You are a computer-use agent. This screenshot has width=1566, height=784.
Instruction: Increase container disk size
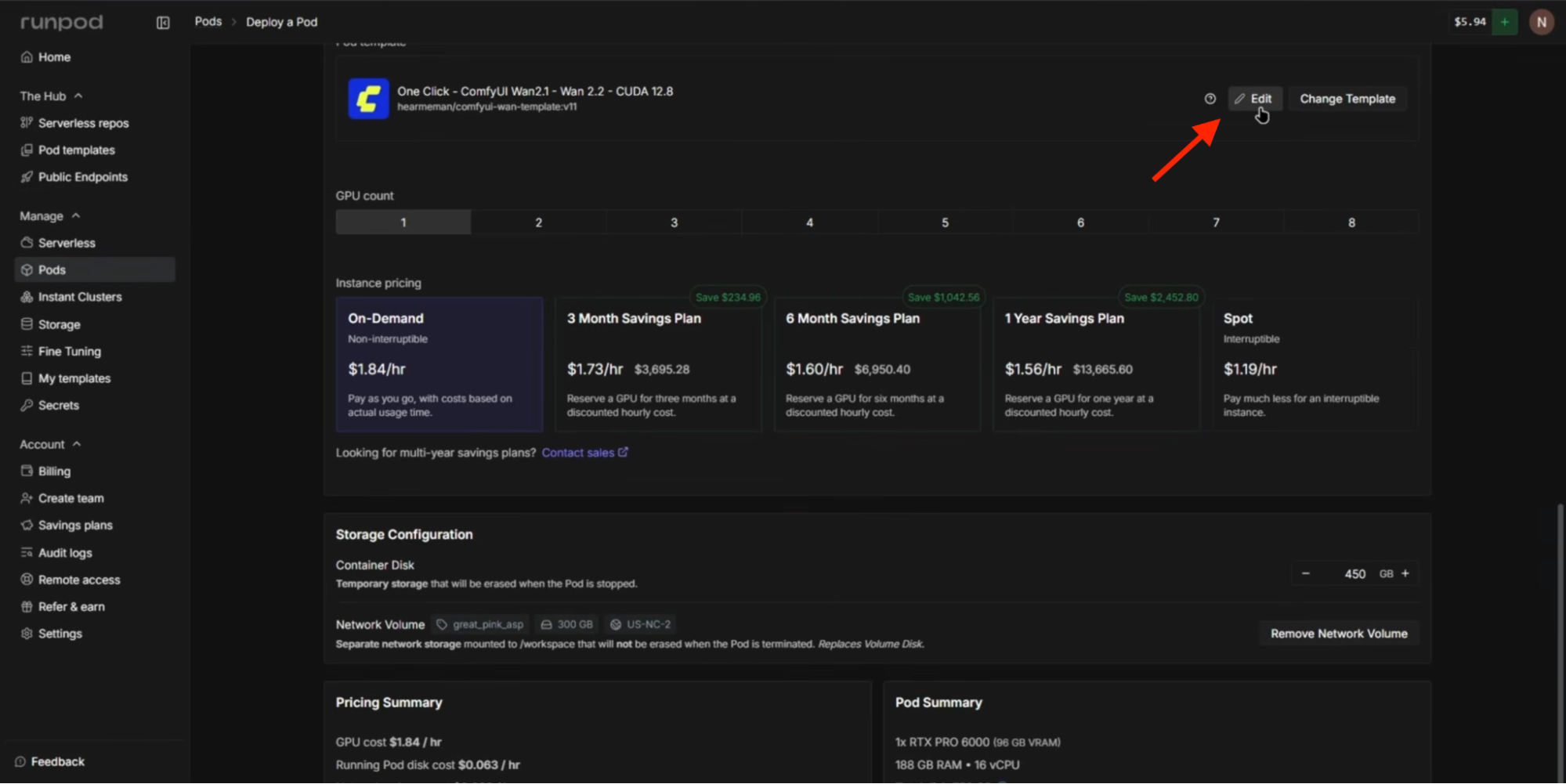coord(1405,573)
